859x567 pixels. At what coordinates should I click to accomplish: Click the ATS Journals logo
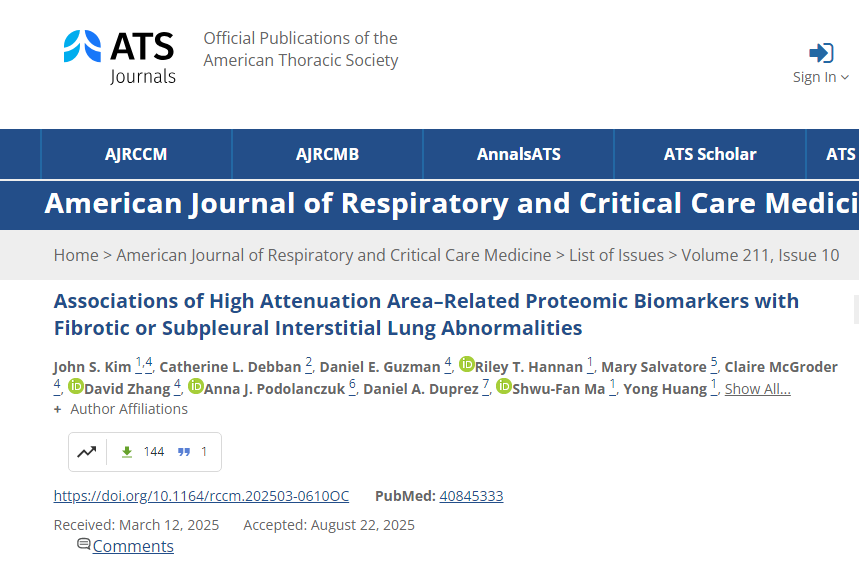pos(119,56)
